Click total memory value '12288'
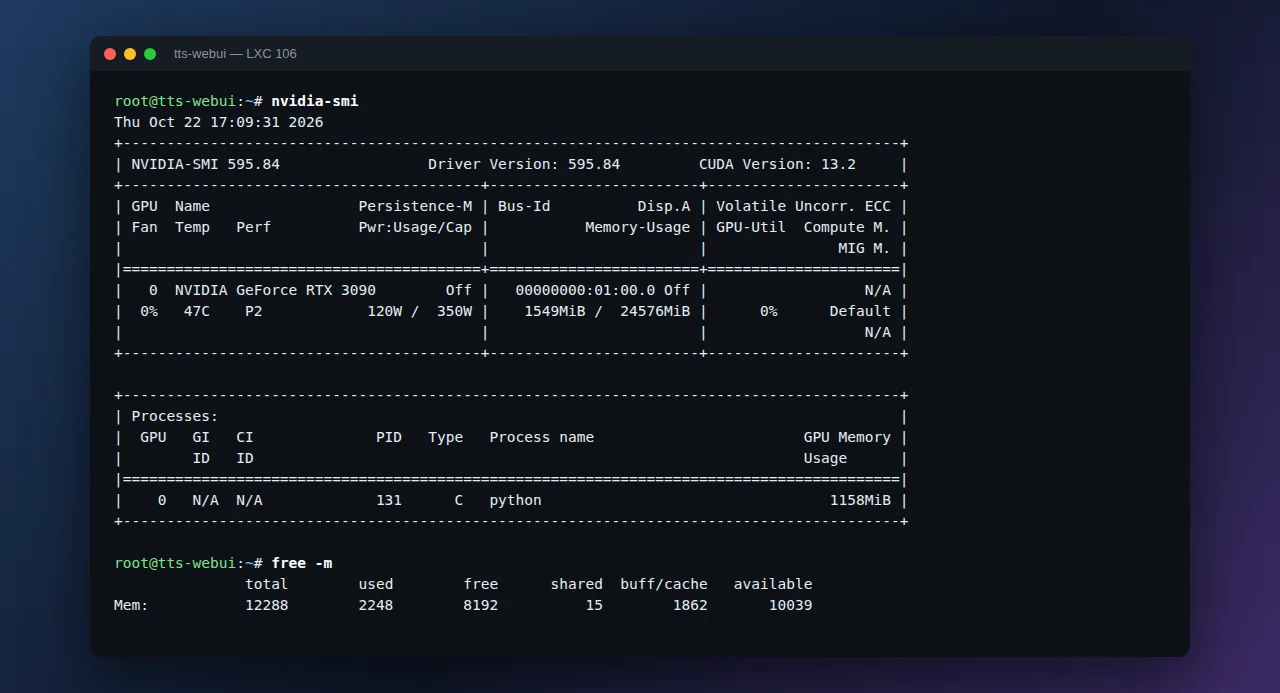 click(x=267, y=605)
